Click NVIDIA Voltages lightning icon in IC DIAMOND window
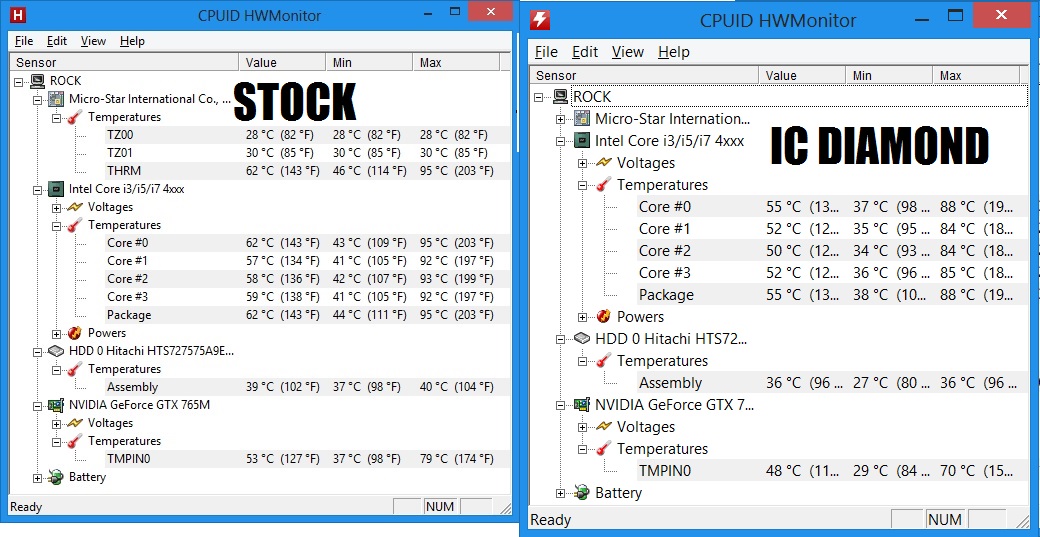Viewport: 1040px width, 537px height. pyautogui.click(x=604, y=426)
